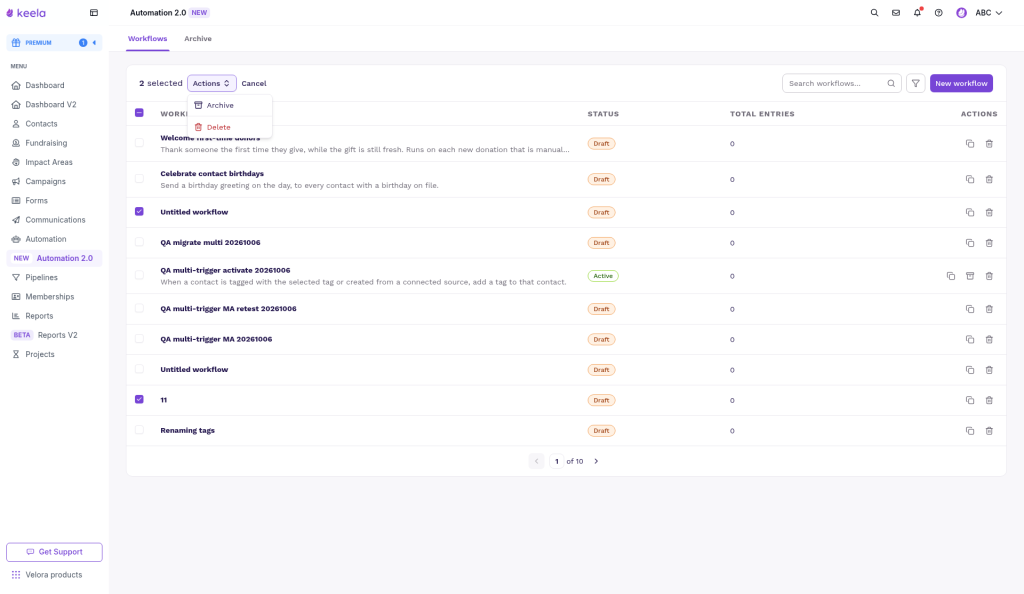The image size is (1024, 594).
Task: Open QA multi-trigger MA 20261006 workflow
Action: pos(216,339)
